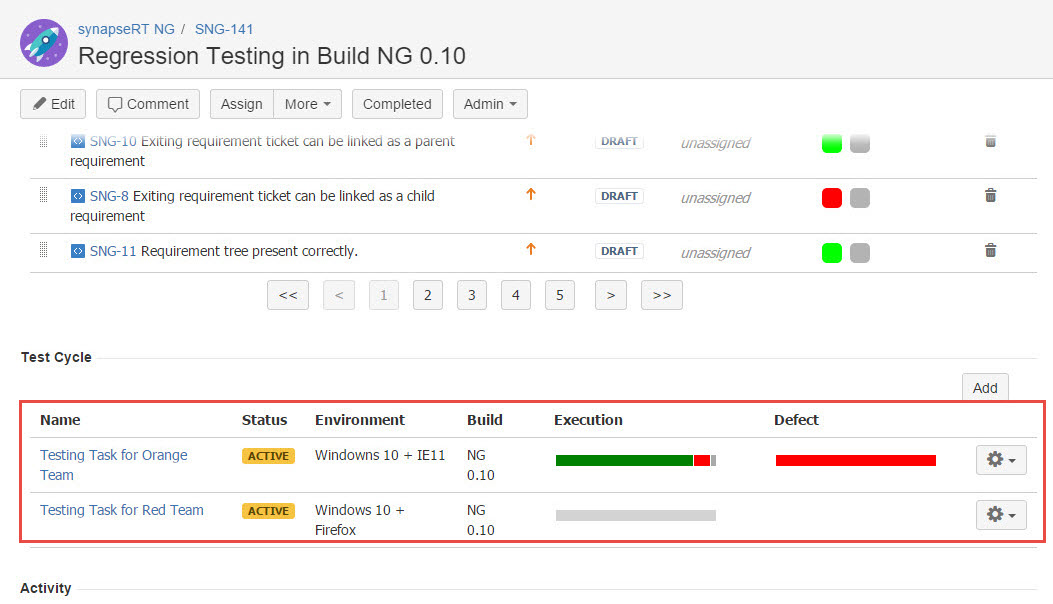Image resolution: width=1053 pixels, height=604 pixels.
Task: Open gear menu for Red Team cycle
Action: tap(1000, 514)
